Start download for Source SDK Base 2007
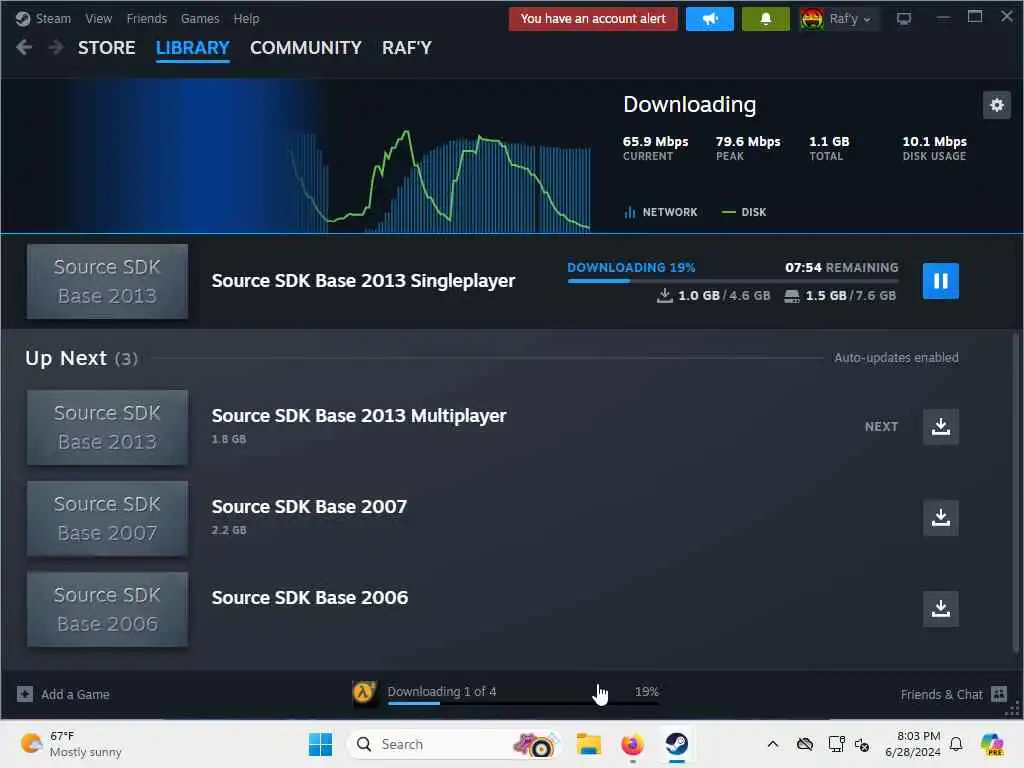Image resolution: width=1024 pixels, height=768 pixels. [x=940, y=518]
